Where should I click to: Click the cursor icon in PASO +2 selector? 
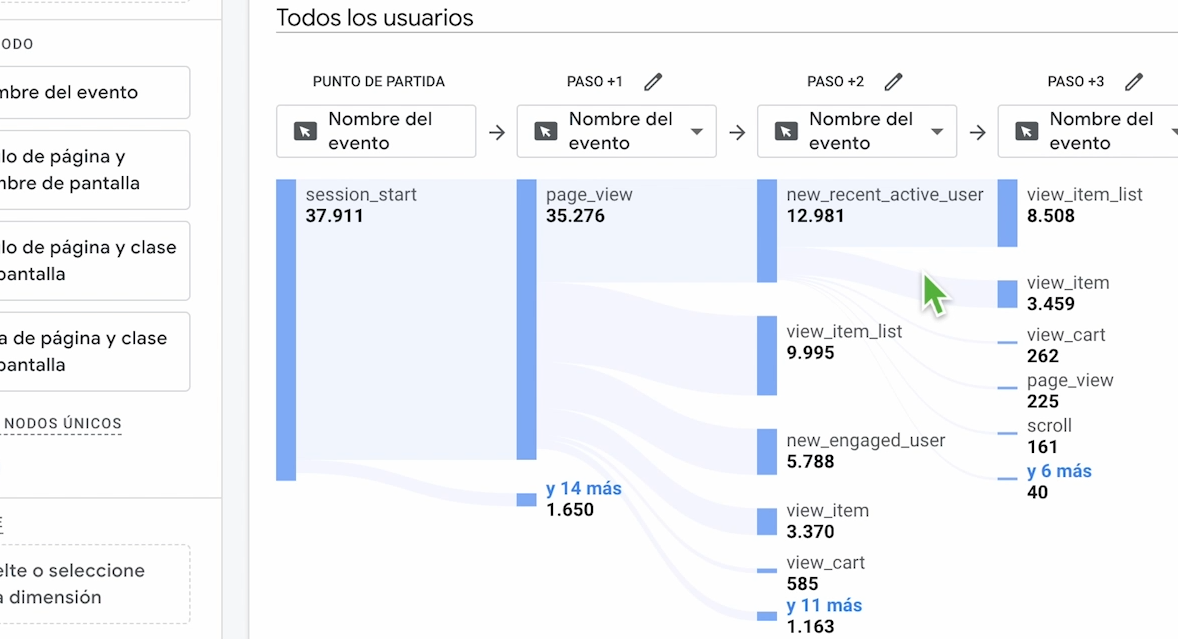pyautogui.click(x=786, y=131)
